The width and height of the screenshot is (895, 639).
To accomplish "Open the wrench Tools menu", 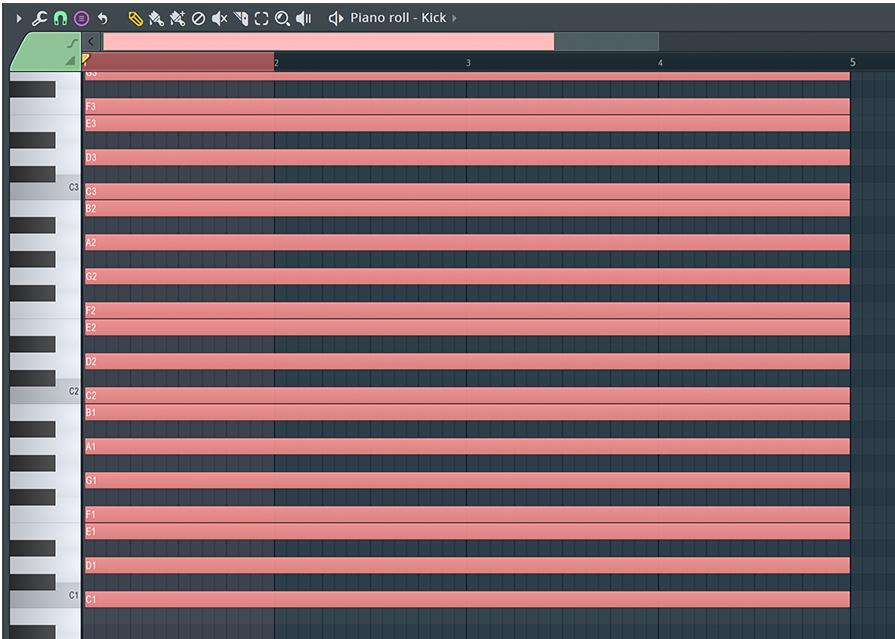I will pos(39,19).
